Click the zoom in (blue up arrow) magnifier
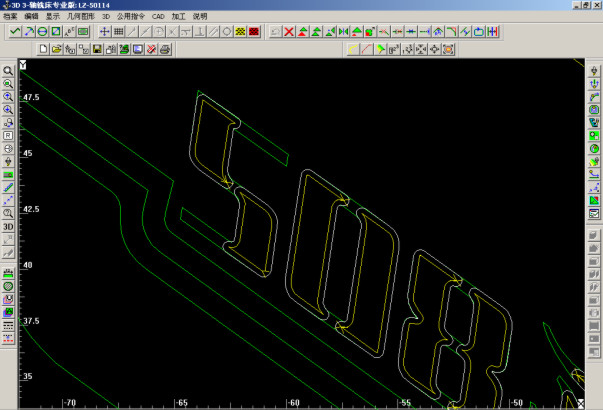Screen dimensions: 603x410 8,97
